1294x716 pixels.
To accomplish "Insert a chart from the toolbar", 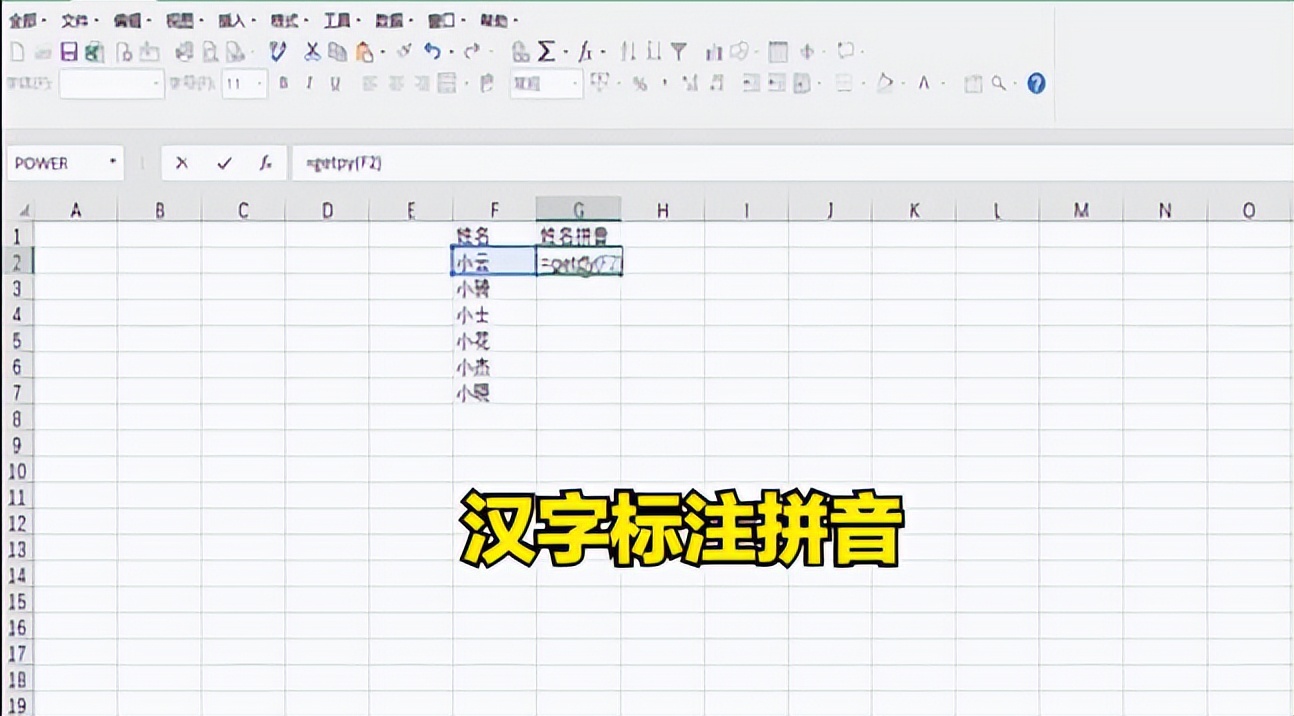I will click(x=713, y=52).
